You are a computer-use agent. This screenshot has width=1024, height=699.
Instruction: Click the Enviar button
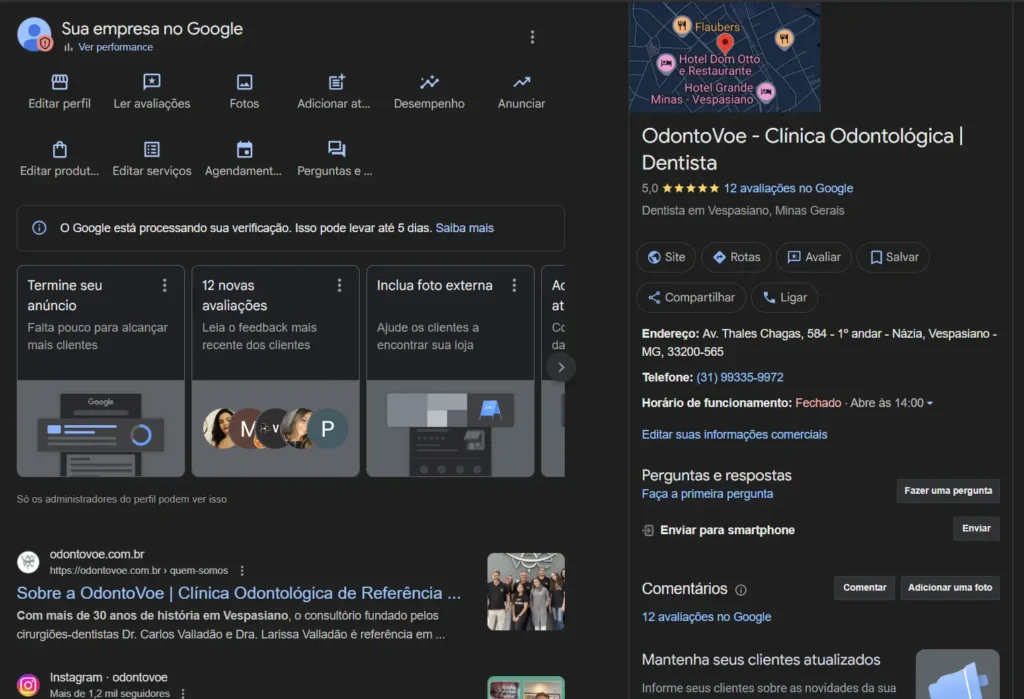click(x=976, y=528)
